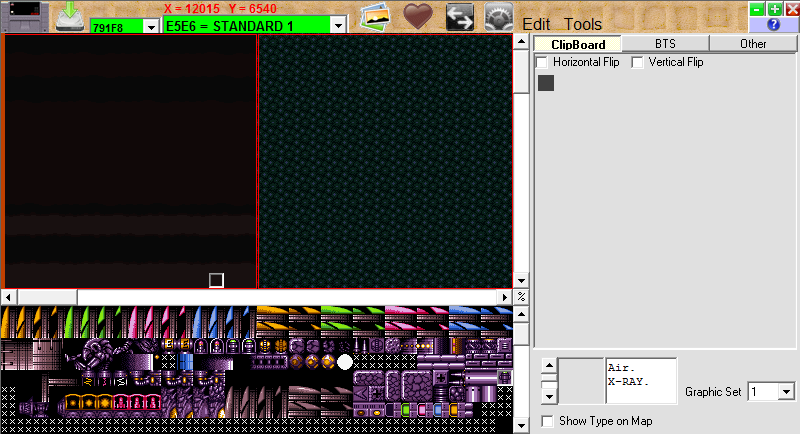This screenshot has height=434, width=800.
Task: Open the Tools menu
Action: (x=583, y=24)
